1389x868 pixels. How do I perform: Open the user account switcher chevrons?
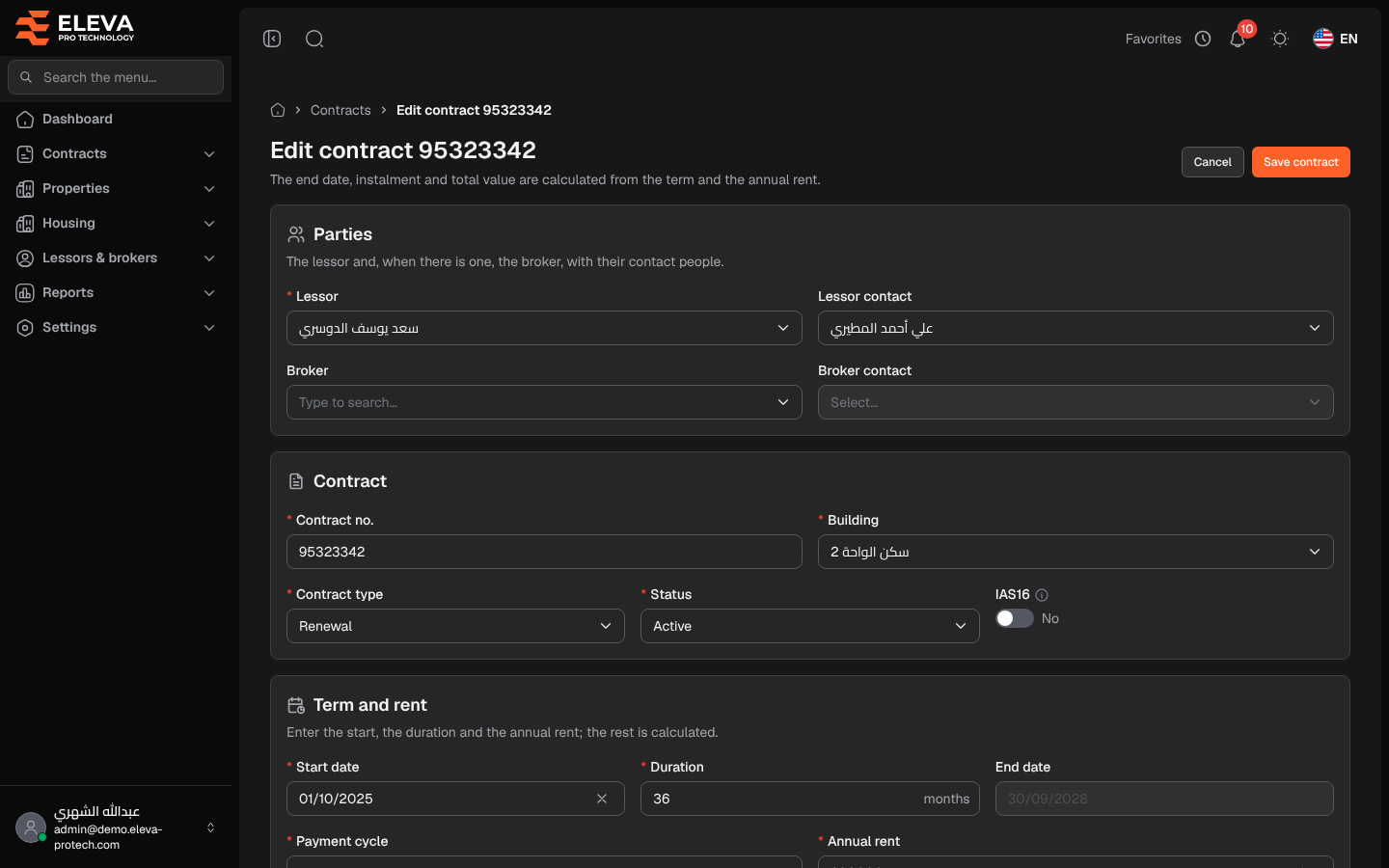pos(210,827)
